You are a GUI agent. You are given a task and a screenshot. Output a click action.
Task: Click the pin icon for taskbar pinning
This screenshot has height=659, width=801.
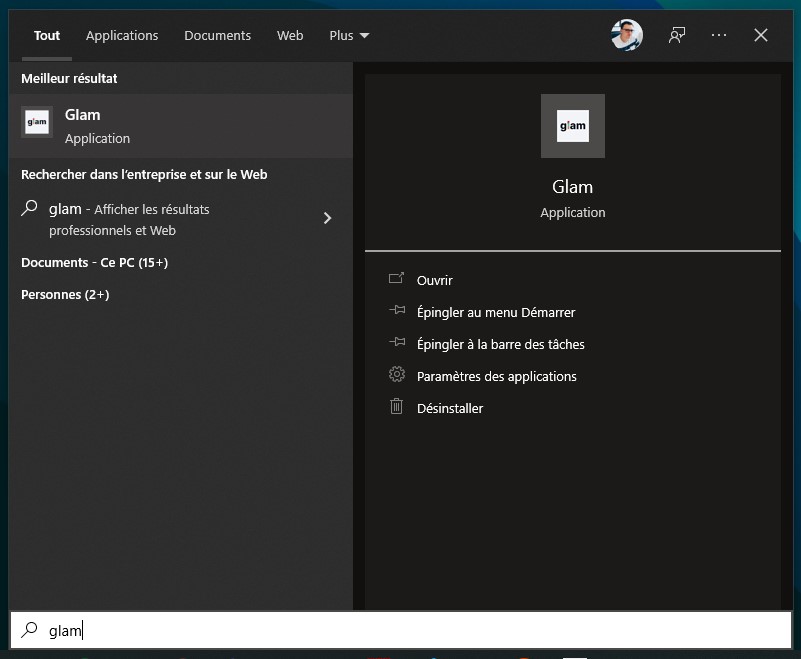[396, 343]
